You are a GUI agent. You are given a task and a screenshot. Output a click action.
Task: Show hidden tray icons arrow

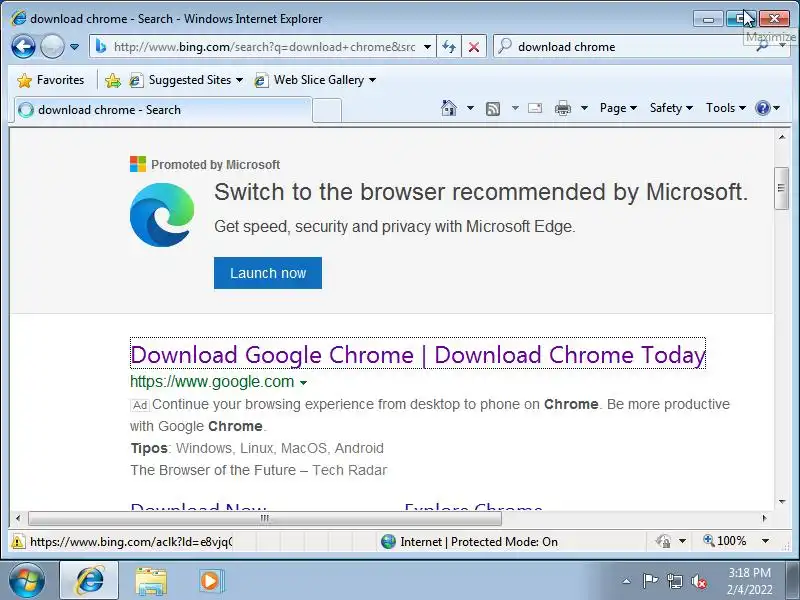pyautogui.click(x=626, y=581)
